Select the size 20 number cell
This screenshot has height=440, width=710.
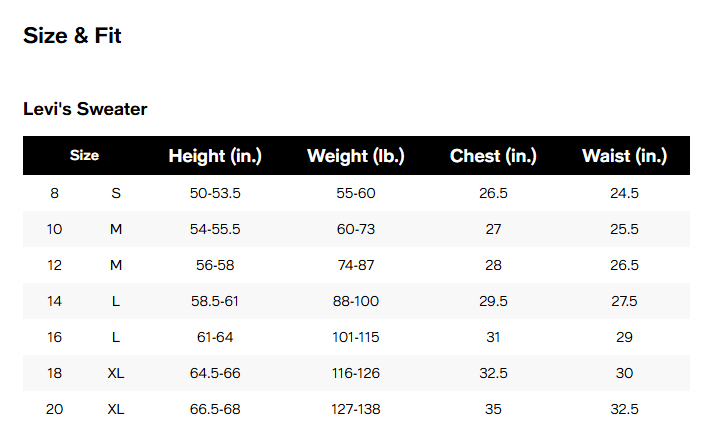tap(54, 409)
